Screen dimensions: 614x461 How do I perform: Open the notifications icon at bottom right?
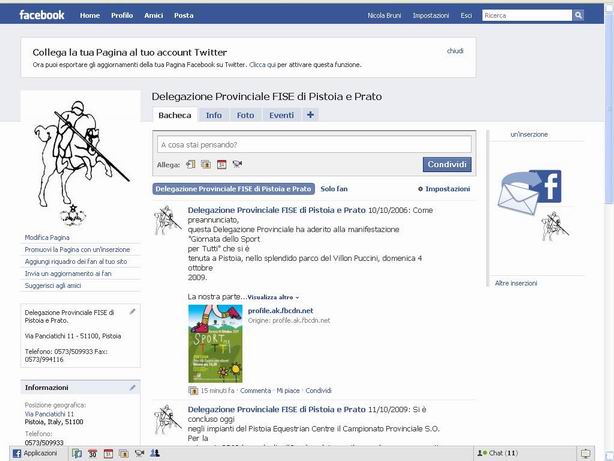[x=585, y=454]
